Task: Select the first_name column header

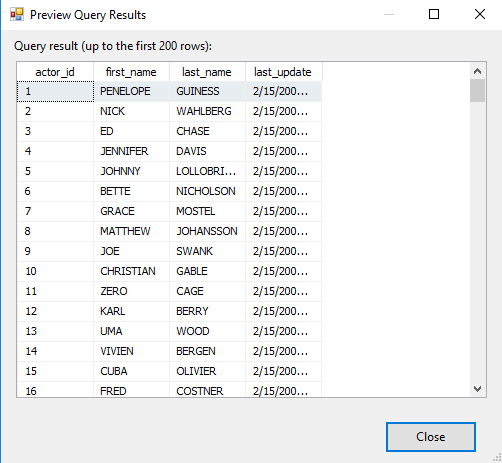Action: [x=131, y=72]
